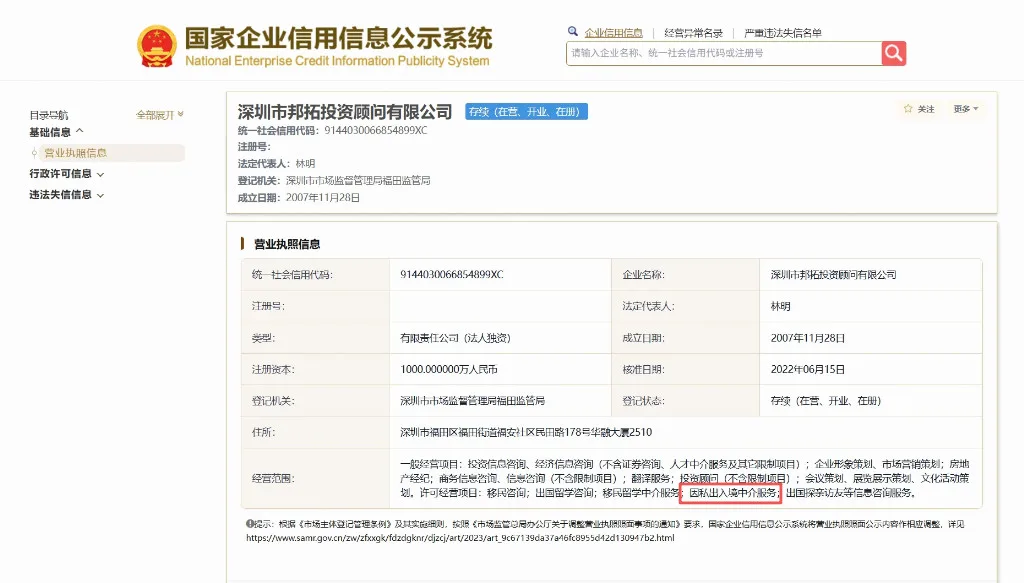Collapse the 基础信息 section

56,132
